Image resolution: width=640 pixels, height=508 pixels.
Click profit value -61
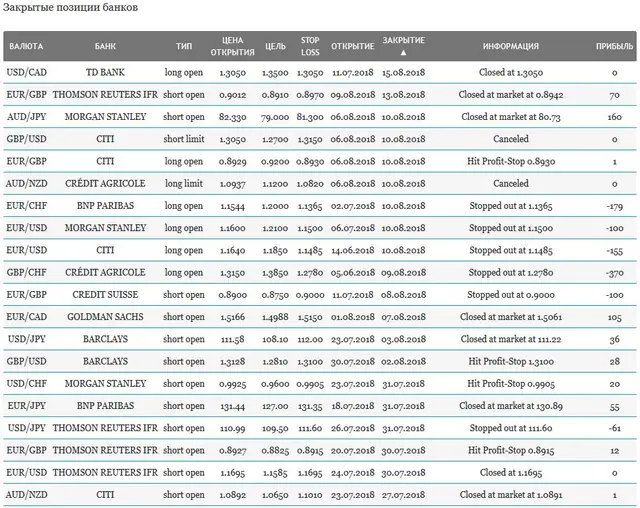(x=614, y=428)
